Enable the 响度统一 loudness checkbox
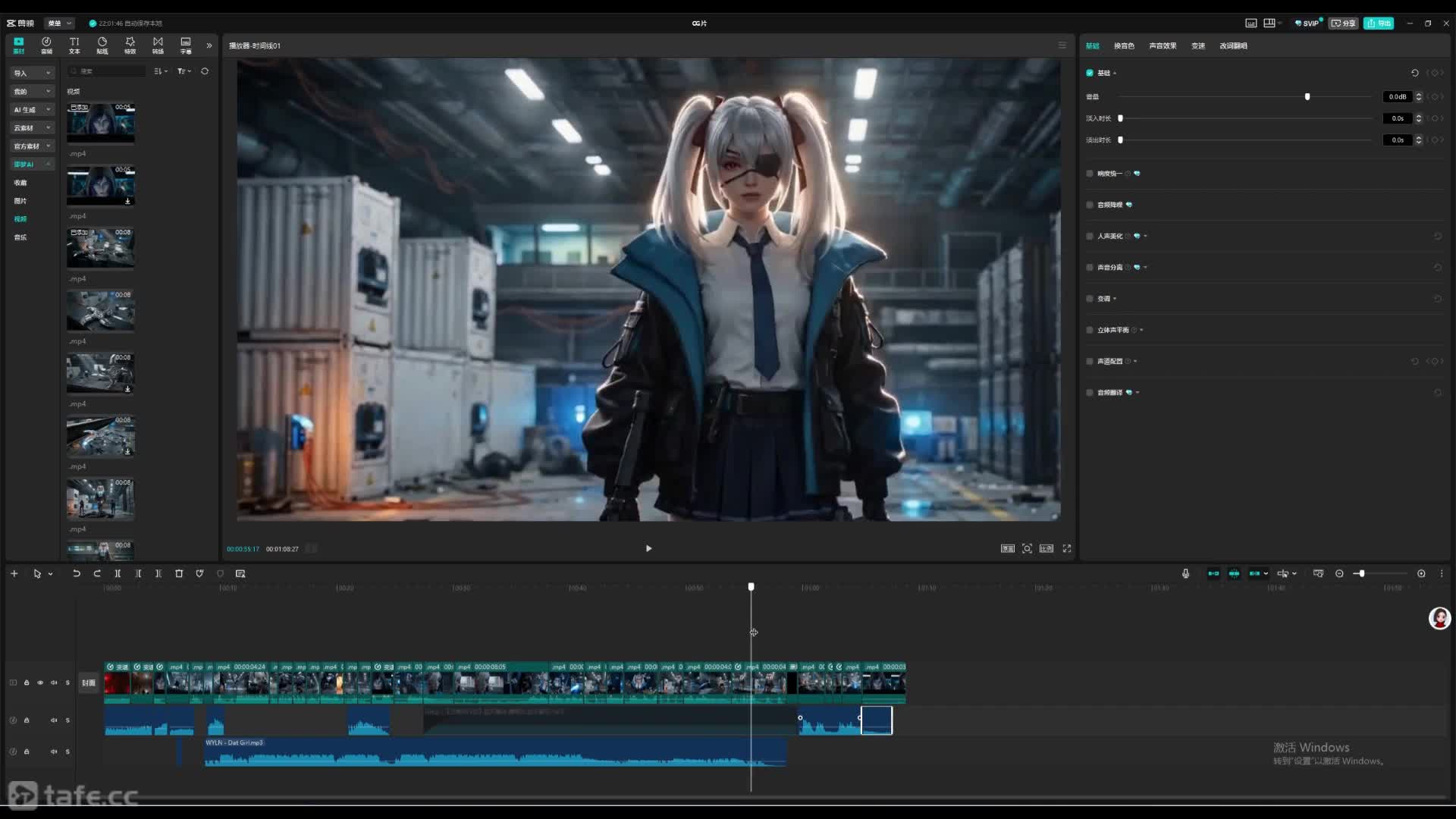Image resolution: width=1456 pixels, height=819 pixels. click(x=1090, y=174)
